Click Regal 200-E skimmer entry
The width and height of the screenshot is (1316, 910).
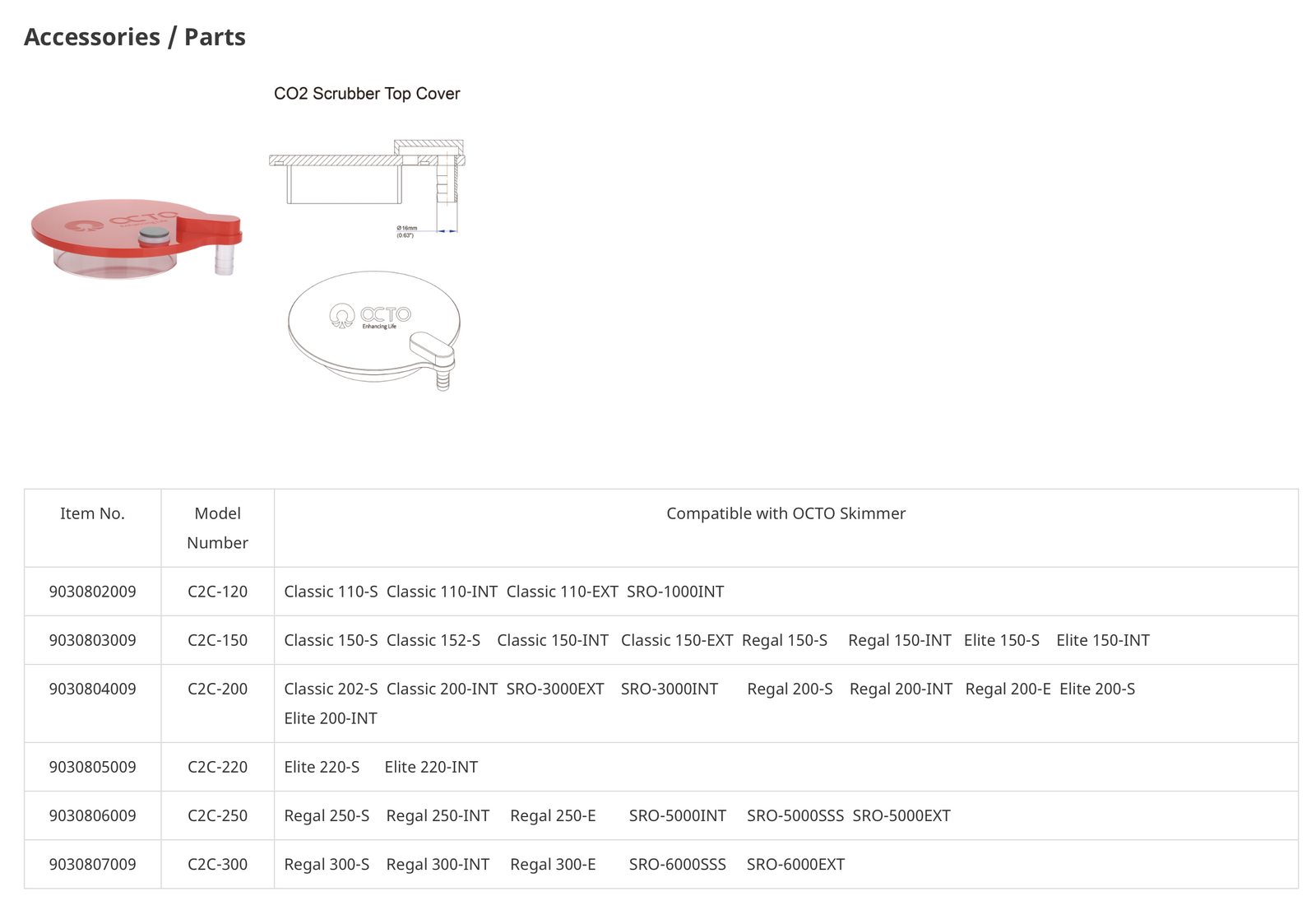pyautogui.click(x=1008, y=689)
